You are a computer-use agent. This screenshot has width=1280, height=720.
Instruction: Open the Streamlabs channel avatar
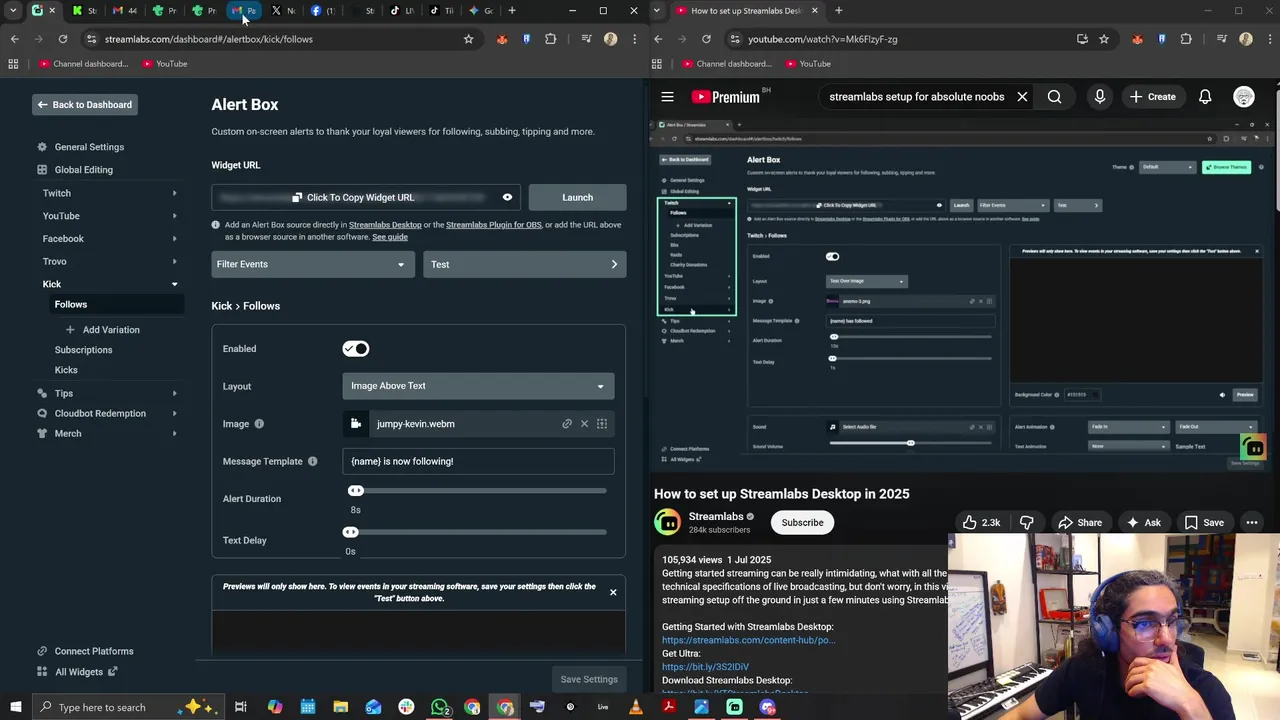[x=667, y=522]
